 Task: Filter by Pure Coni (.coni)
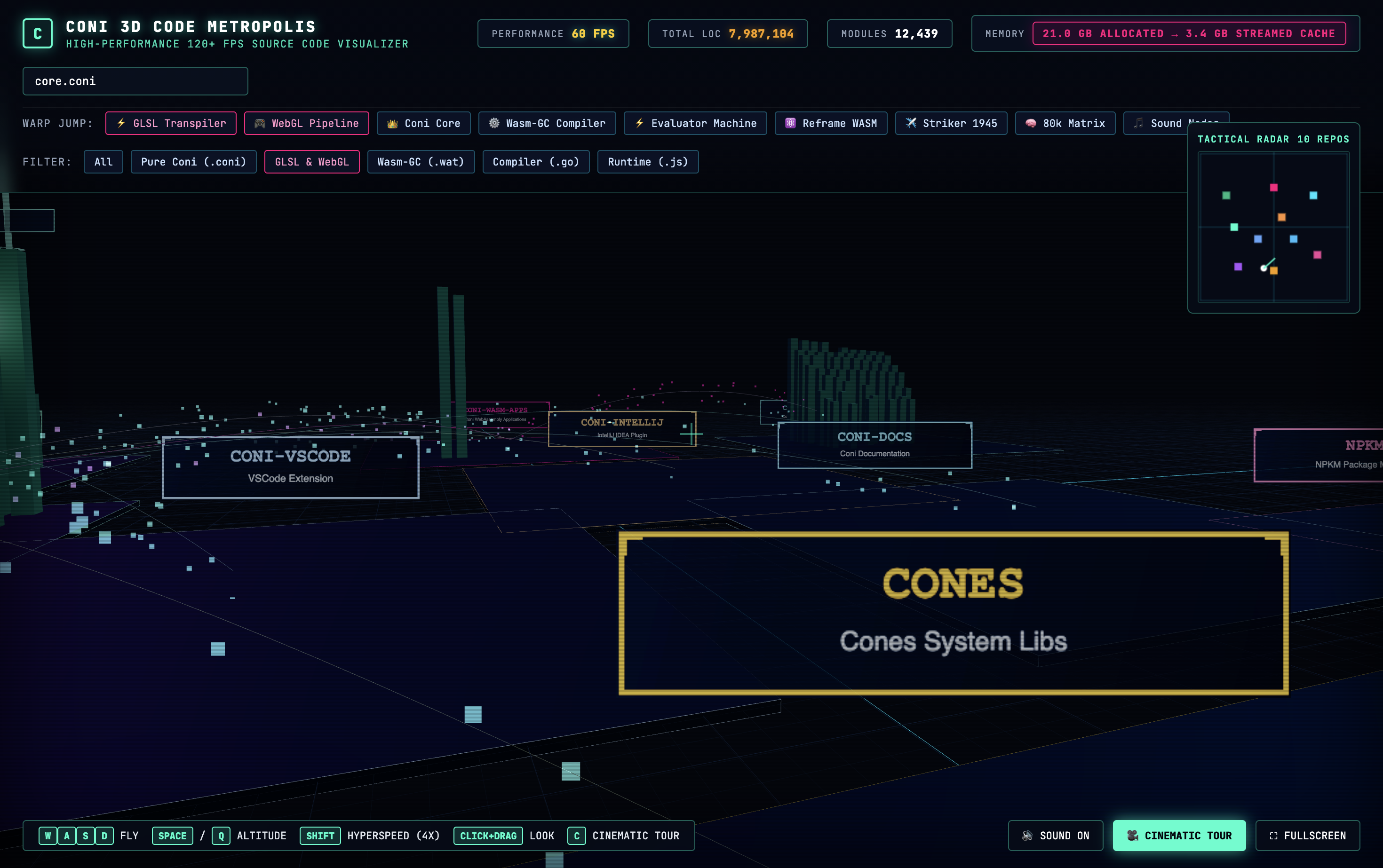tap(193, 162)
